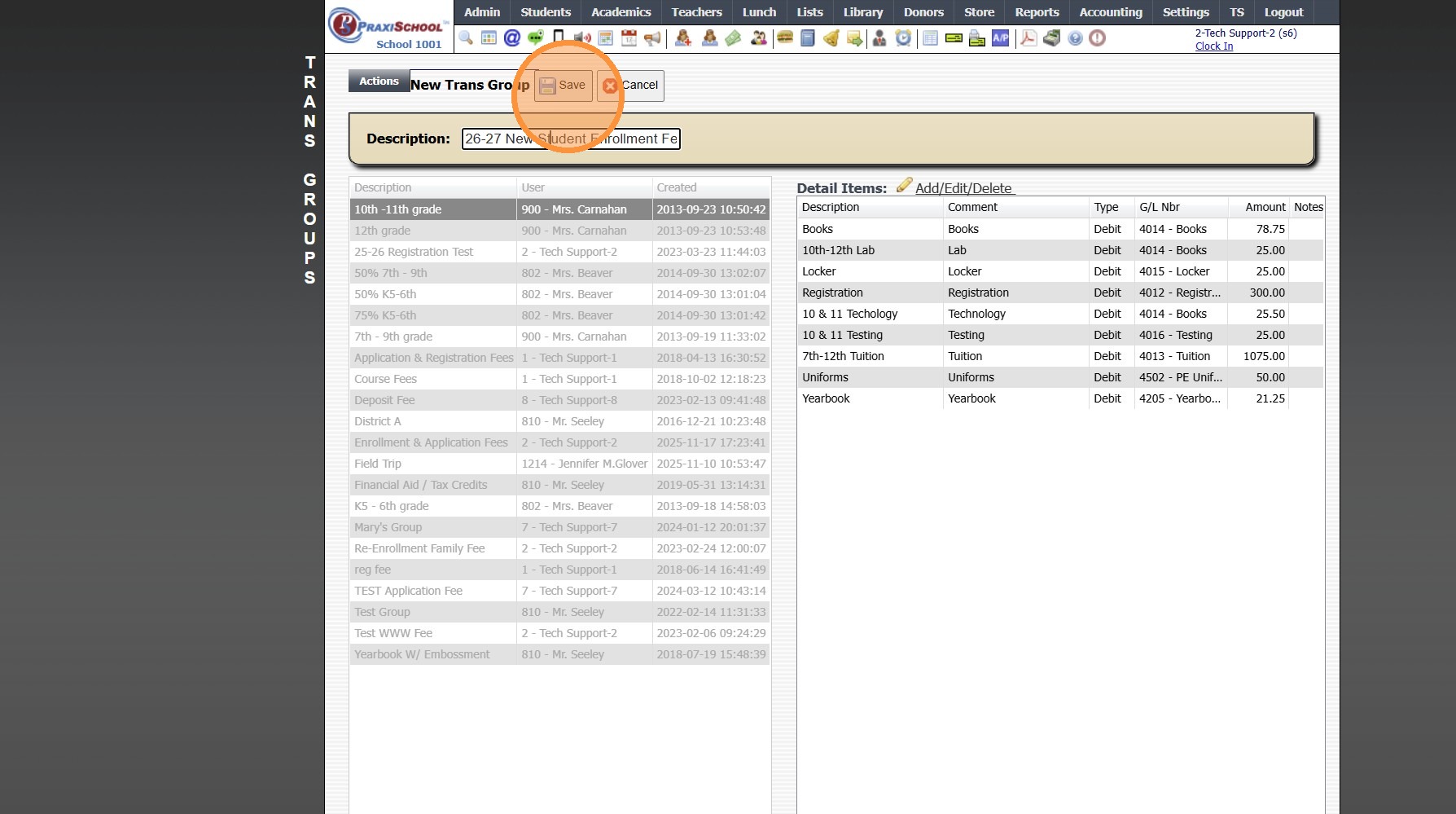The image size is (1456, 814).
Task: Click the Actions button
Action: [379, 81]
